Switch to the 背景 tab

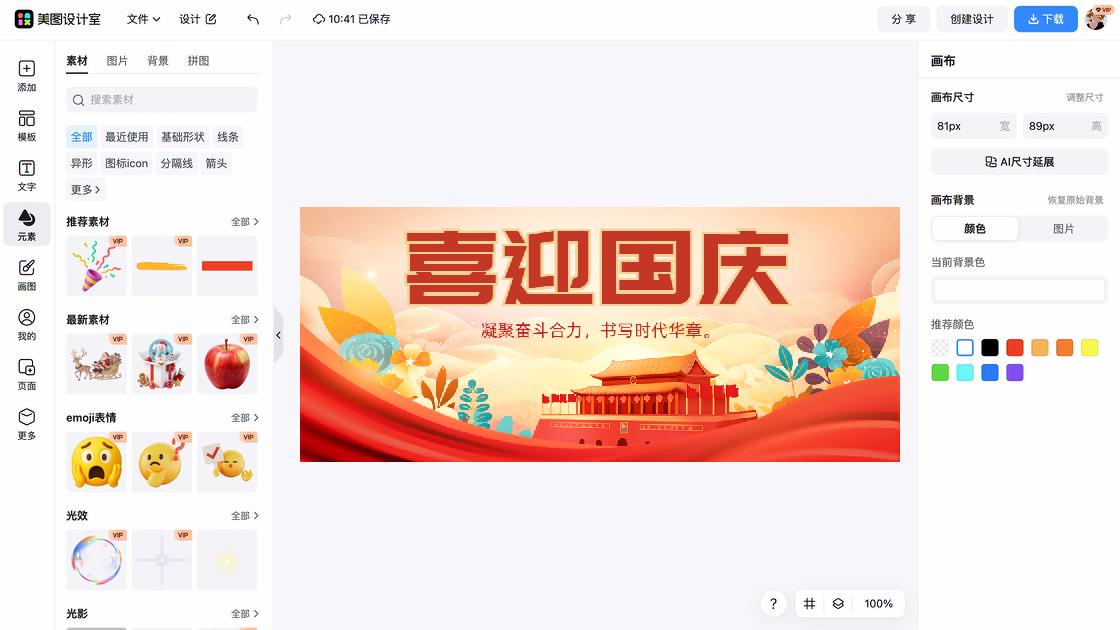pos(158,61)
